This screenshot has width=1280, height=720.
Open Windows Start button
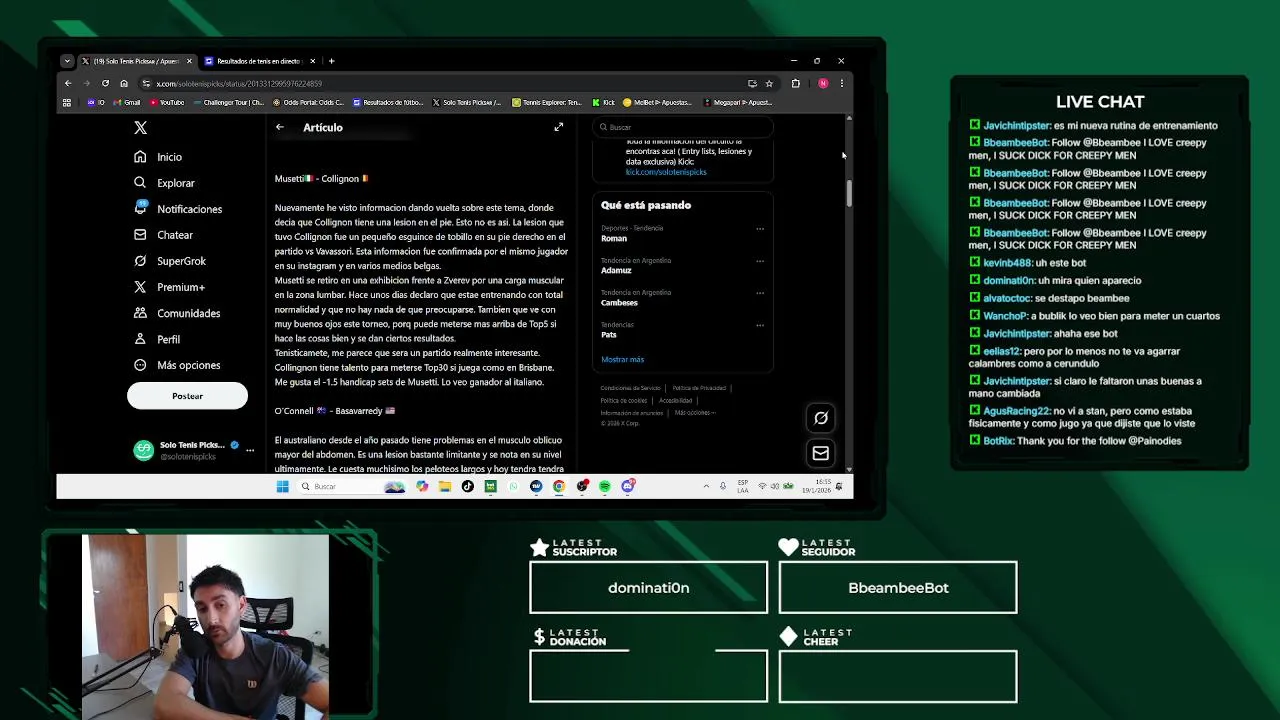283,486
